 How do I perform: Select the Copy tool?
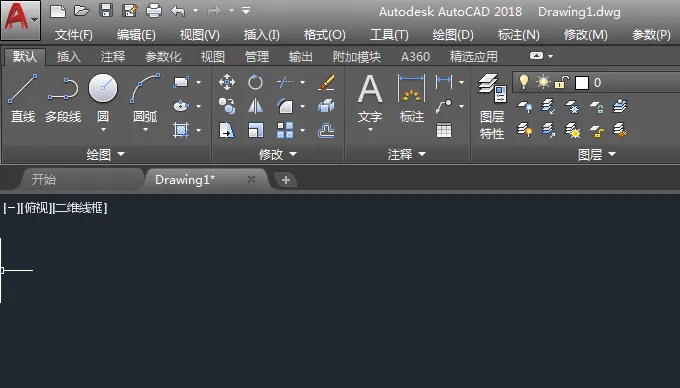227,106
